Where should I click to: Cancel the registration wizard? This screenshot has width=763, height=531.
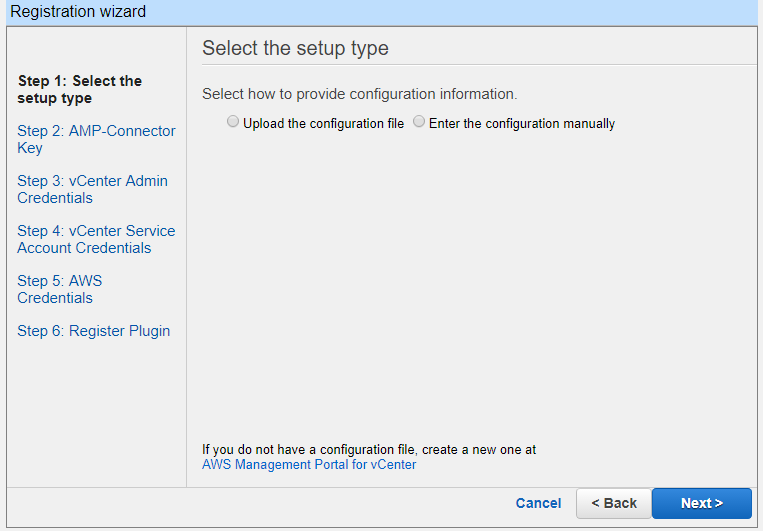(538, 503)
